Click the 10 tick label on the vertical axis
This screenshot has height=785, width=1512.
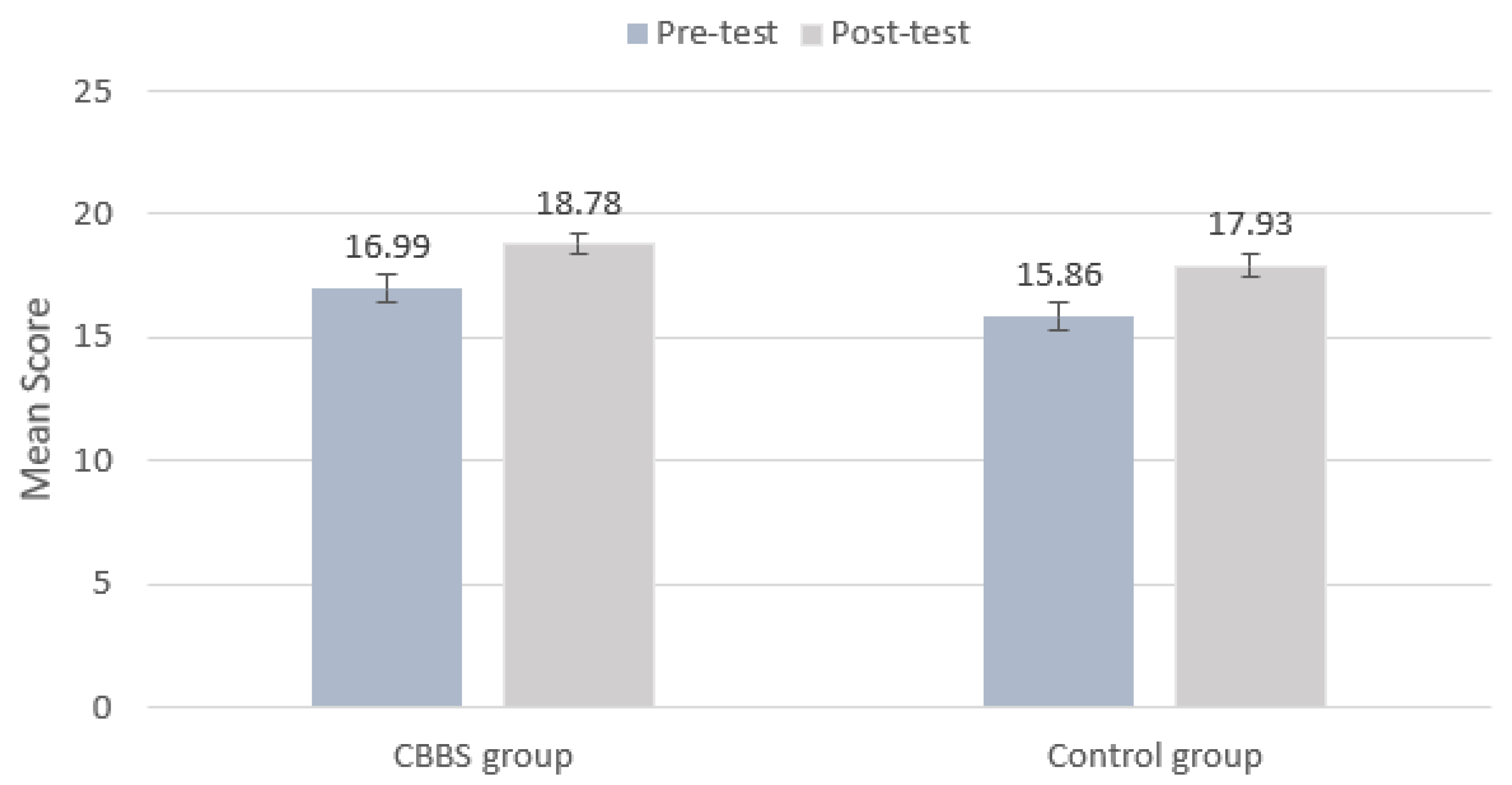93,461
